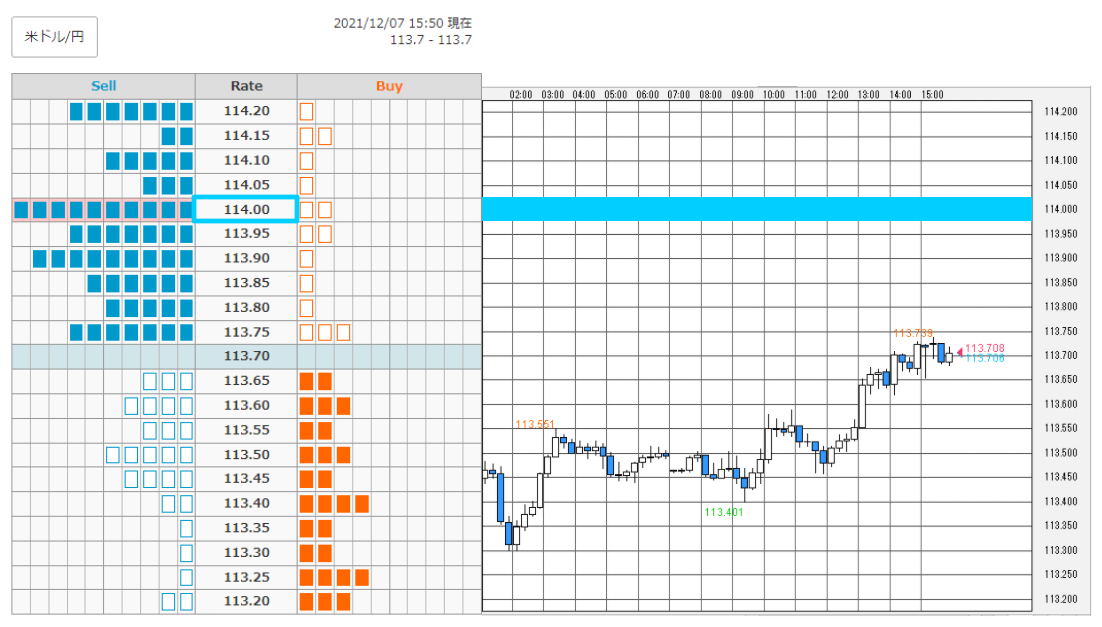Select the 113.65 rate row
This screenshot has width=1102, height=627.
[x=246, y=381]
